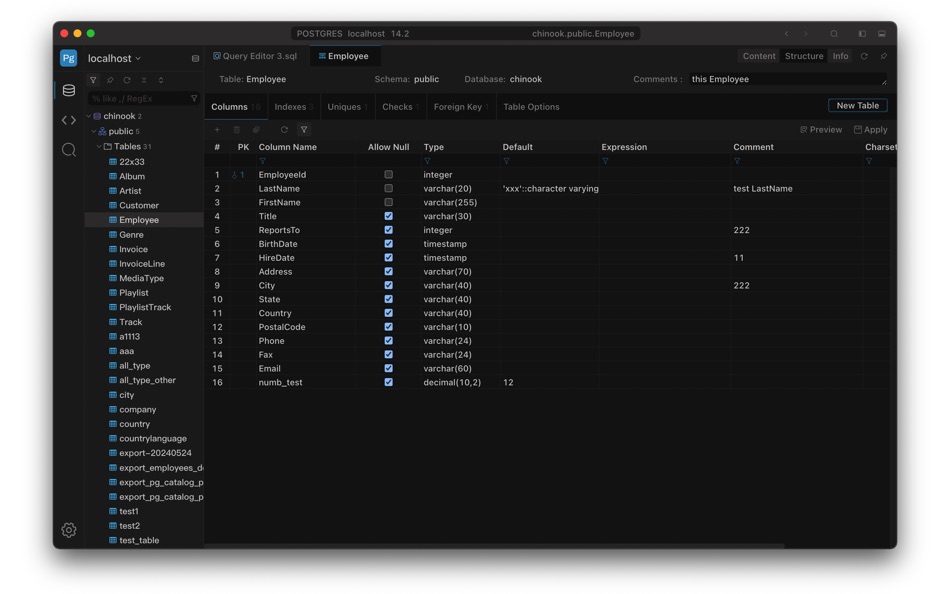This screenshot has width=950, height=594.
Task: Select the PlaylistTrack table in tree
Action: pos(145,307)
